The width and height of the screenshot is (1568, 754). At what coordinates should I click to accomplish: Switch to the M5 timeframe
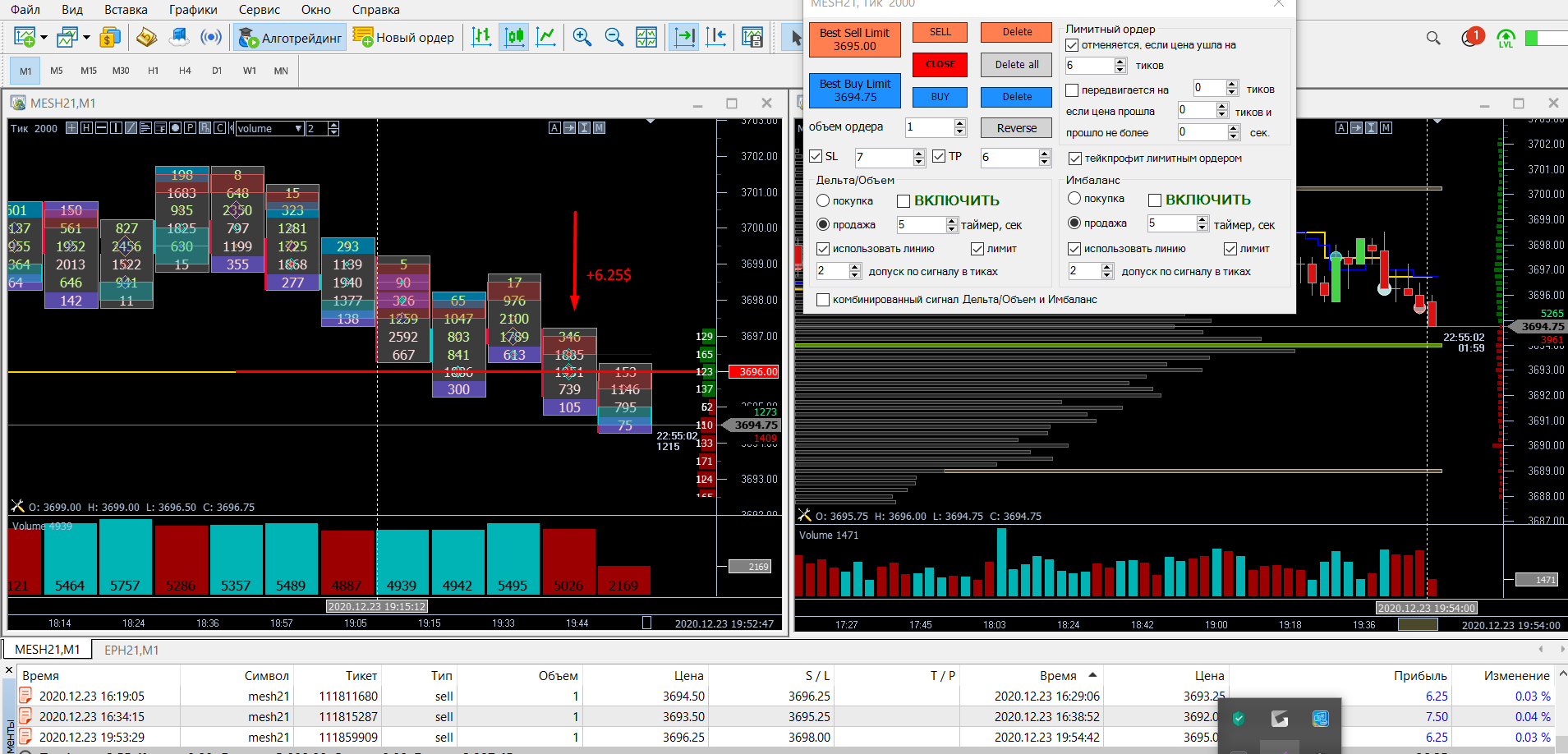pos(57,71)
